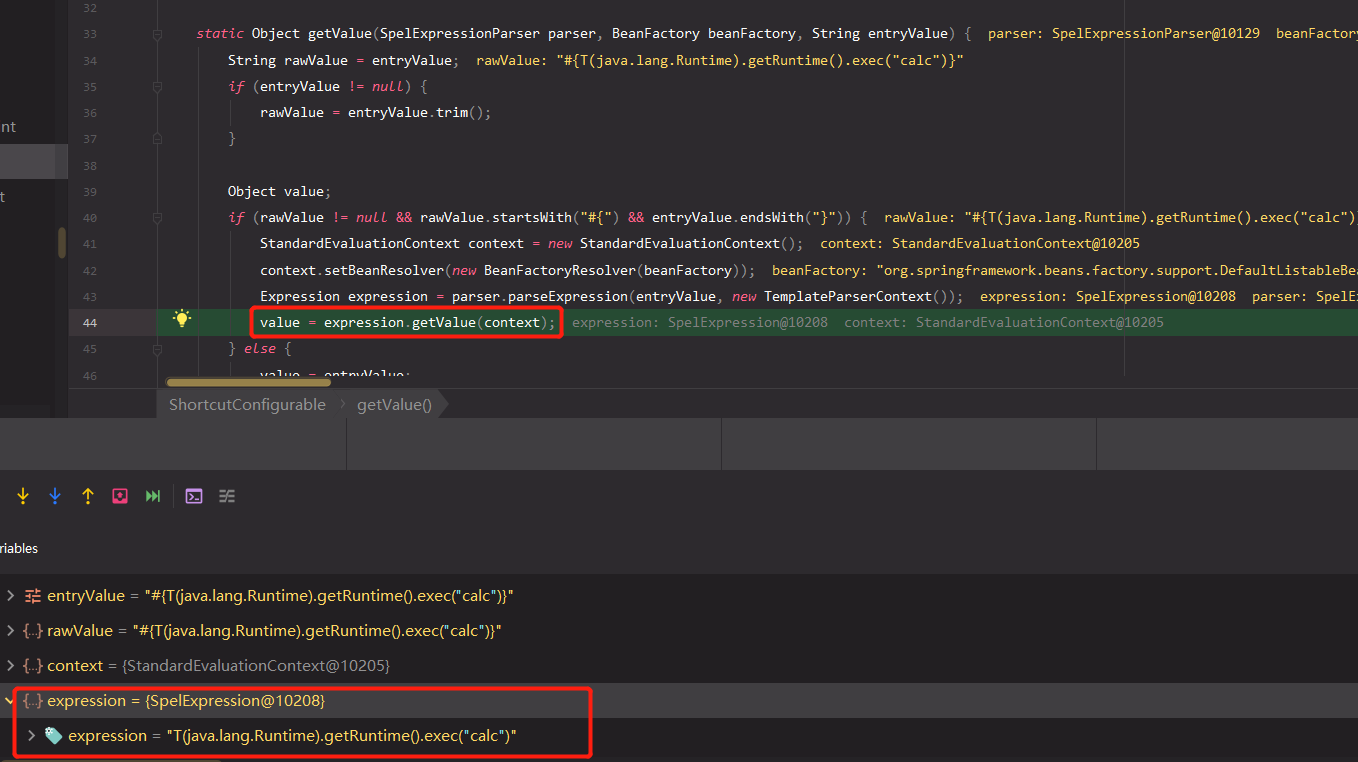Fold the getValue method at line 33
Viewport: 1358px width, 762px height.
[x=157, y=34]
